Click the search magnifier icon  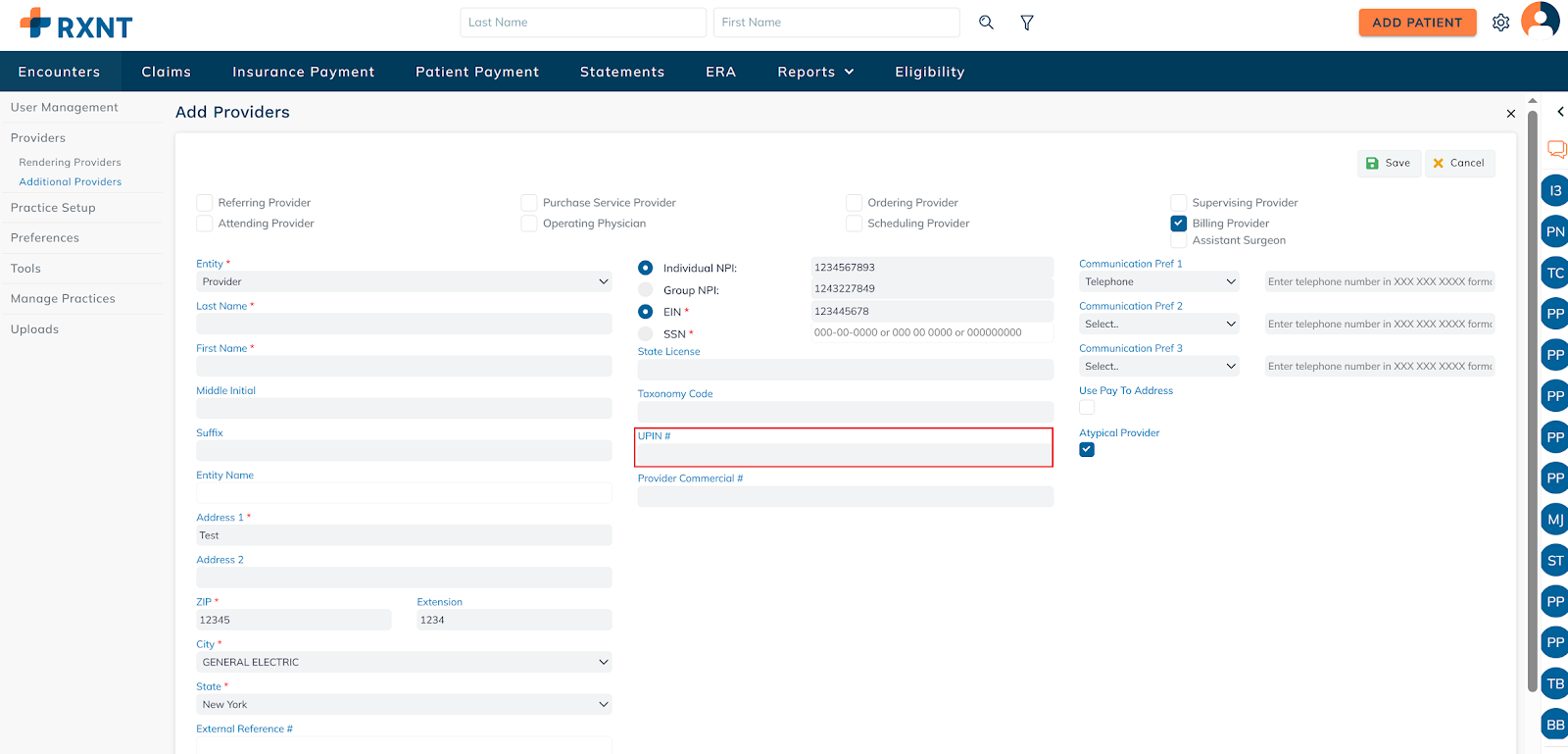click(x=986, y=23)
